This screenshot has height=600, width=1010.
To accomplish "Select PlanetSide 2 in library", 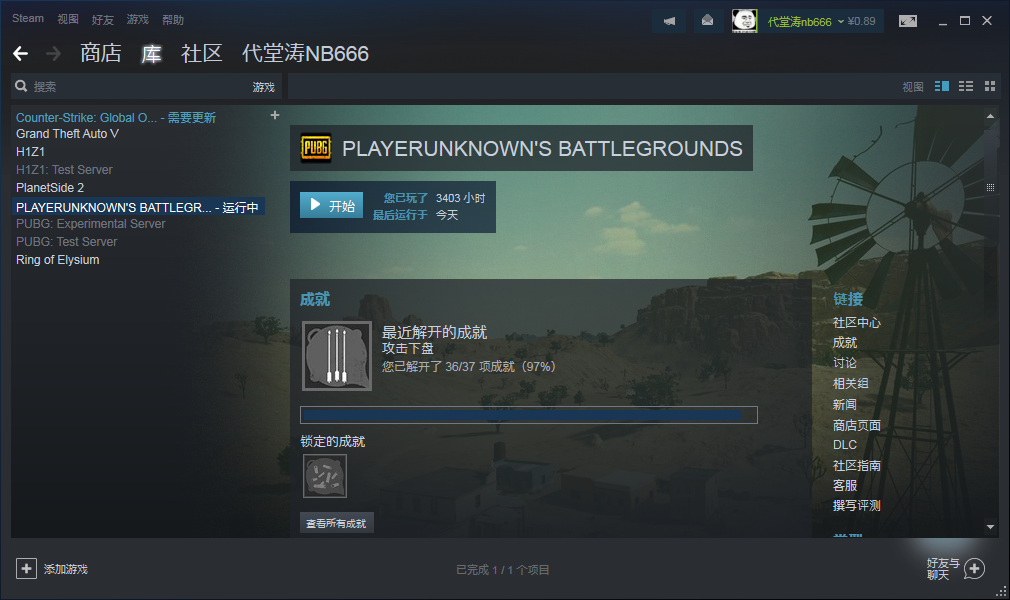I will click(50, 188).
